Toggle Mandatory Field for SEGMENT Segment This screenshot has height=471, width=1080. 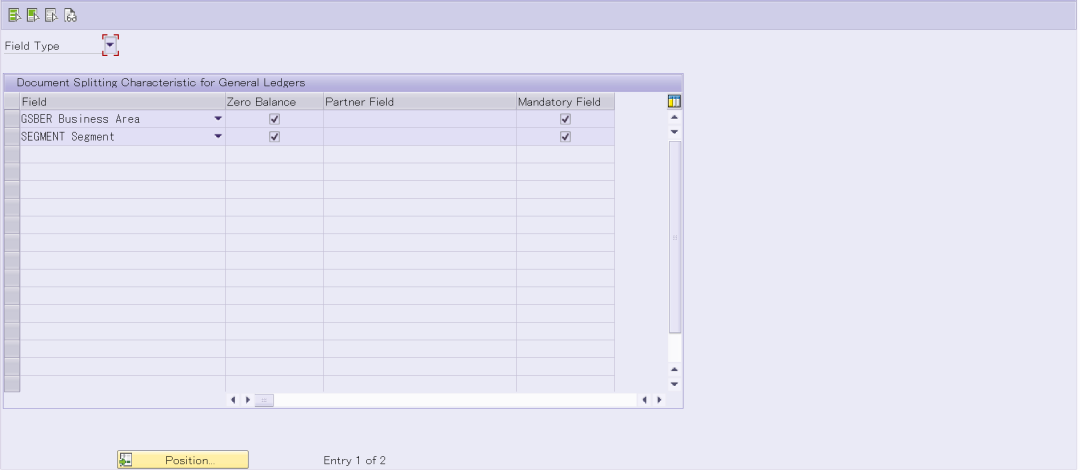click(x=565, y=136)
